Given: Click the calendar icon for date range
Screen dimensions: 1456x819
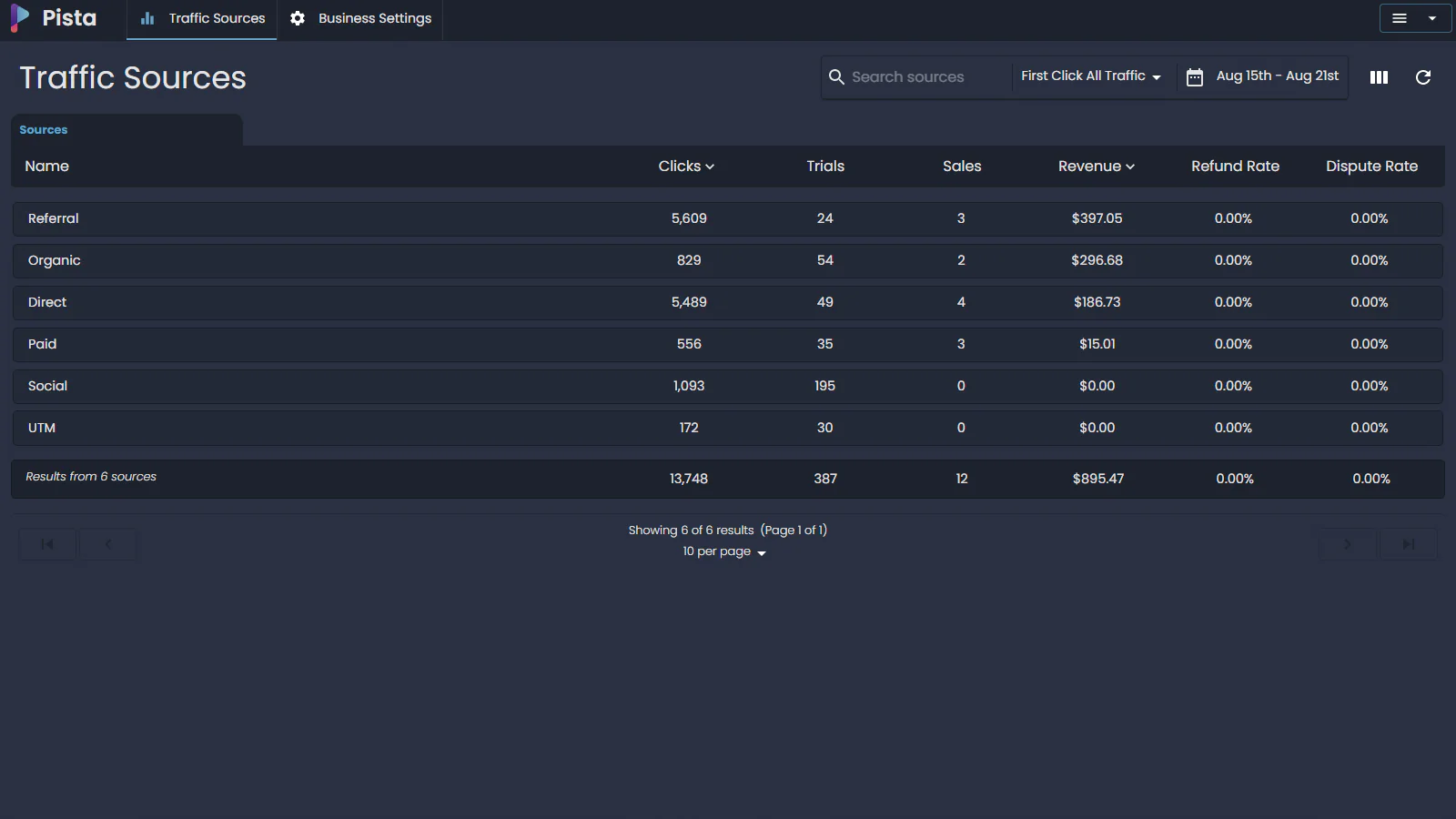Looking at the screenshot, I should [x=1195, y=77].
